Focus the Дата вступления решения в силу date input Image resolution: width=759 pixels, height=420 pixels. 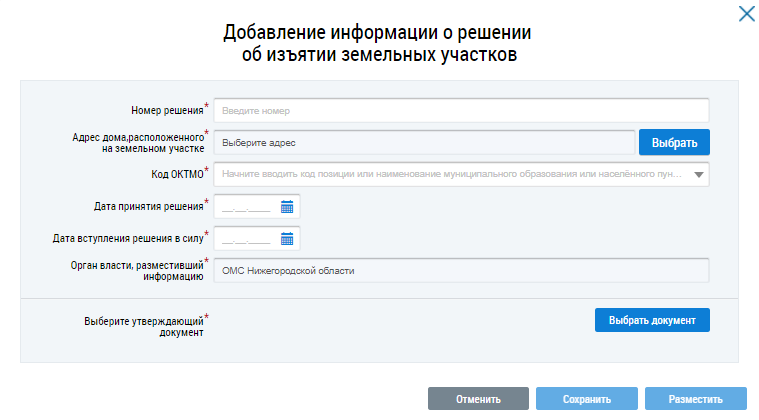point(246,239)
